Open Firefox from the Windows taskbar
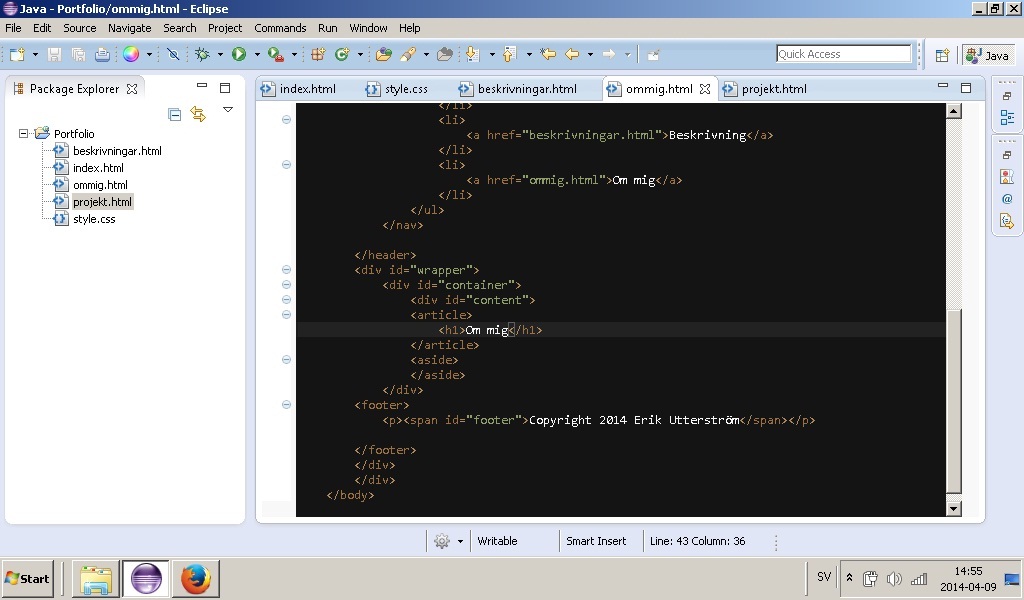 tap(196, 578)
